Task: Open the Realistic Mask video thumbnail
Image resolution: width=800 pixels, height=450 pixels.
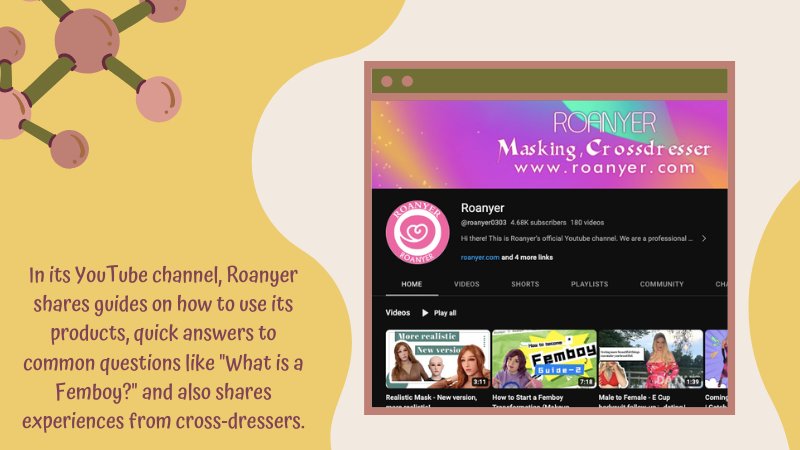Action: pos(437,358)
